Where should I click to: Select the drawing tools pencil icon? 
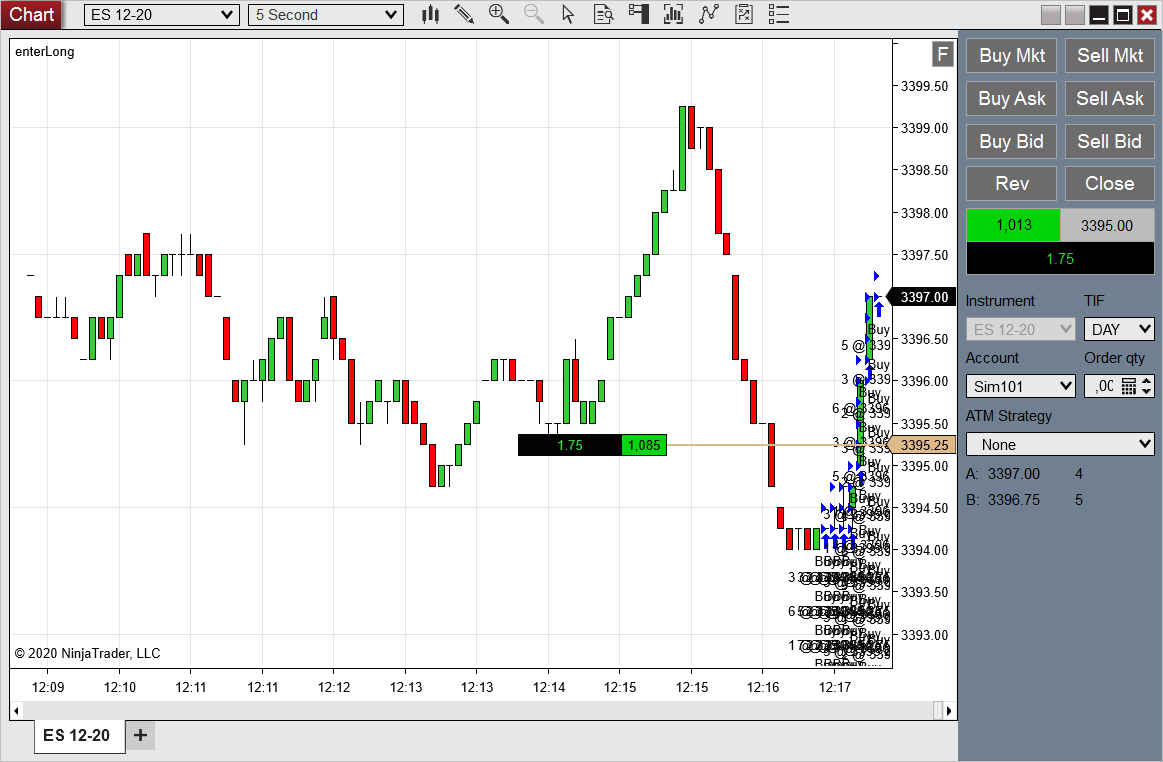point(464,14)
